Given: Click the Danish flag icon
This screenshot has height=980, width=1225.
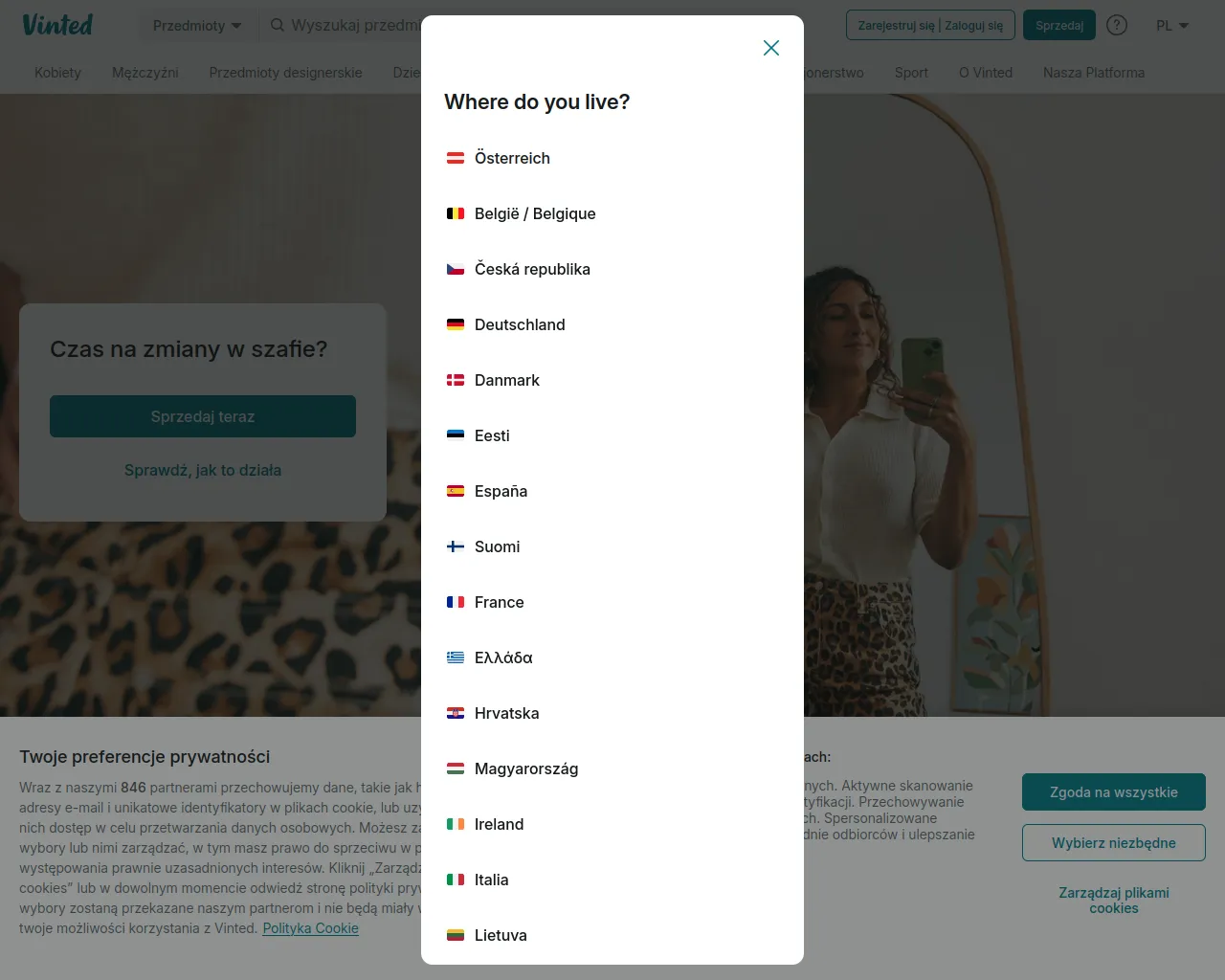Looking at the screenshot, I should pyautogui.click(x=456, y=380).
